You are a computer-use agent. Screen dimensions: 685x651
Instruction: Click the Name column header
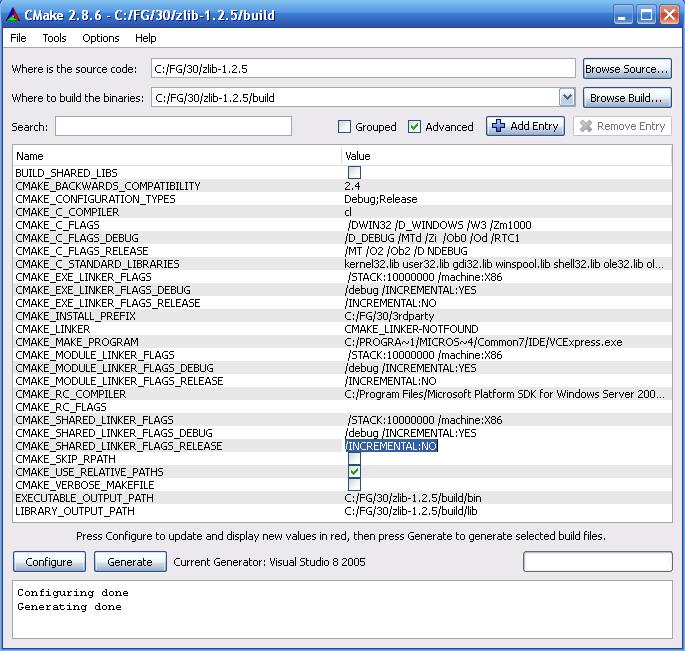[30, 156]
